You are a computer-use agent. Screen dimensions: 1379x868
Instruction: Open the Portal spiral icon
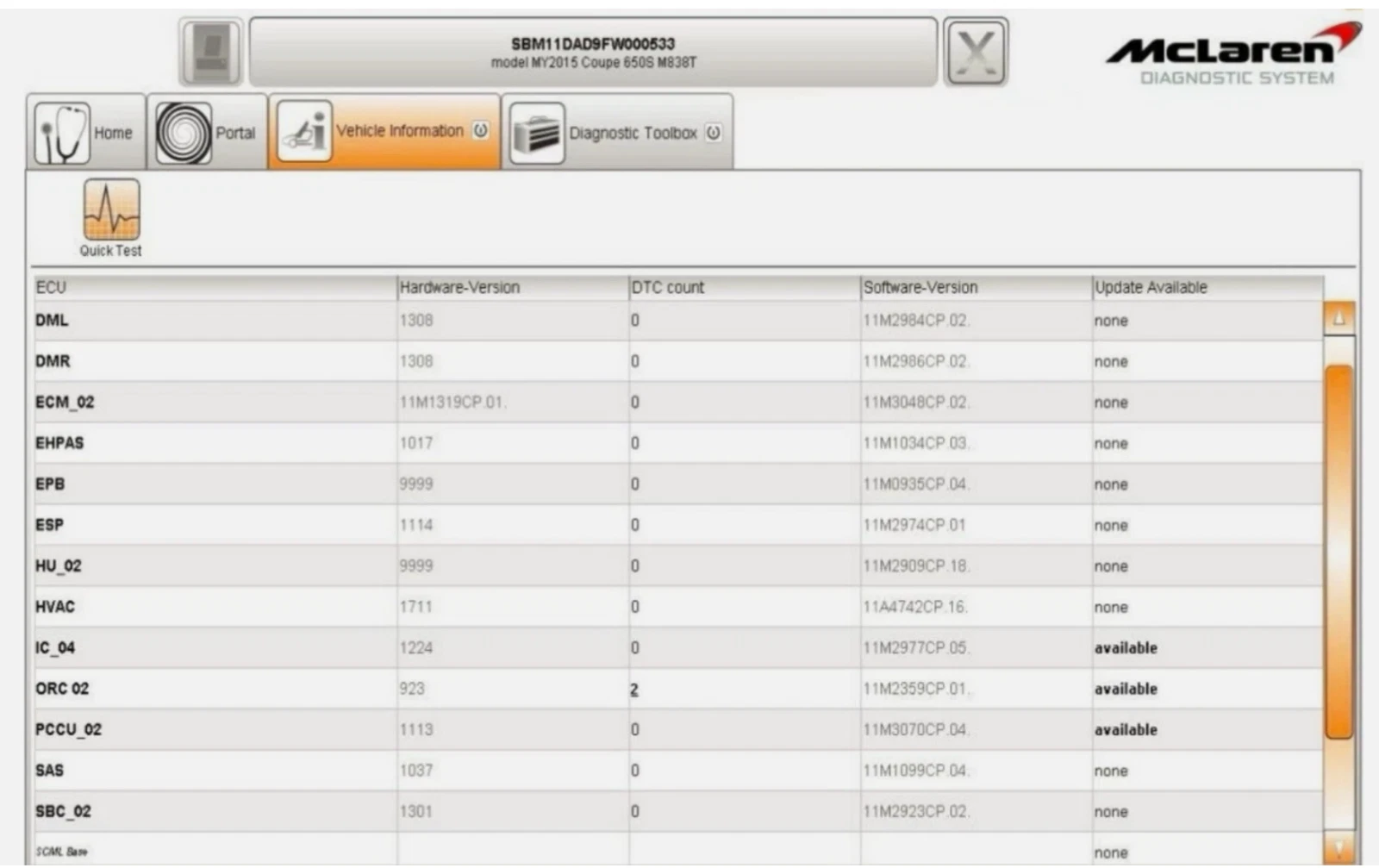[x=184, y=134]
